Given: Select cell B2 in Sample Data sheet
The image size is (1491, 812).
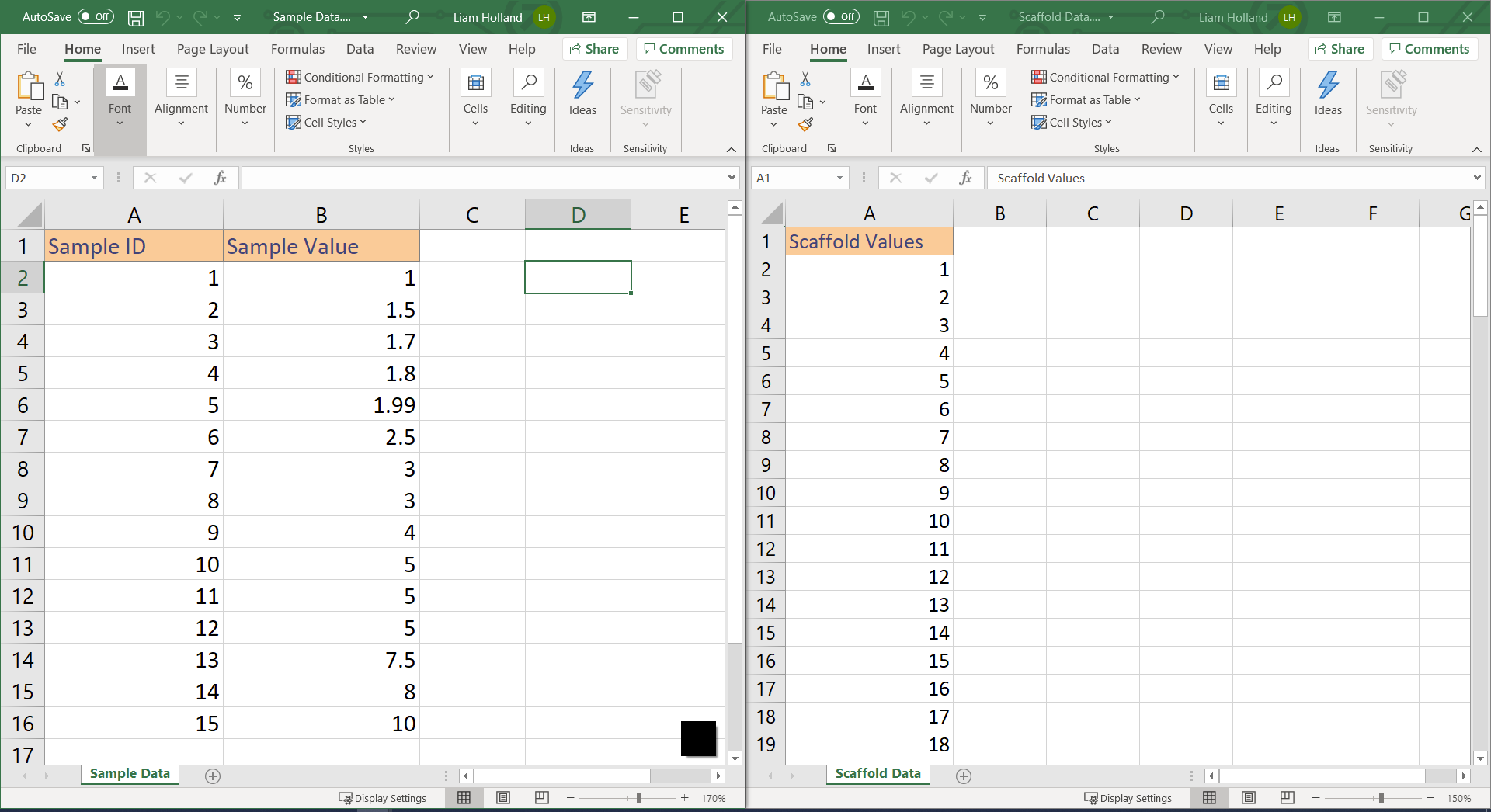Looking at the screenshot, I should tap(321, 277).
